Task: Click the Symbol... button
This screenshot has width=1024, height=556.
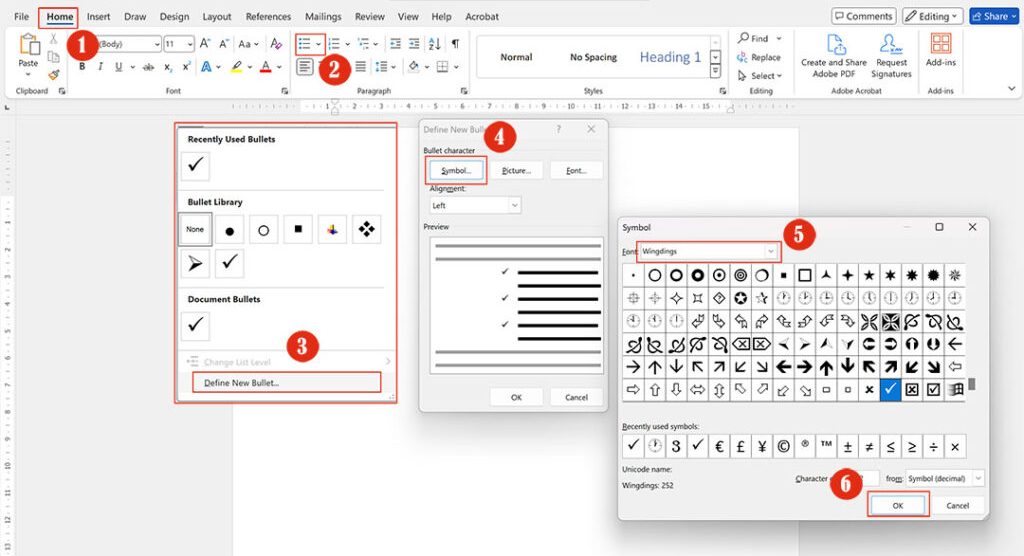Action: tap(456, 171)
